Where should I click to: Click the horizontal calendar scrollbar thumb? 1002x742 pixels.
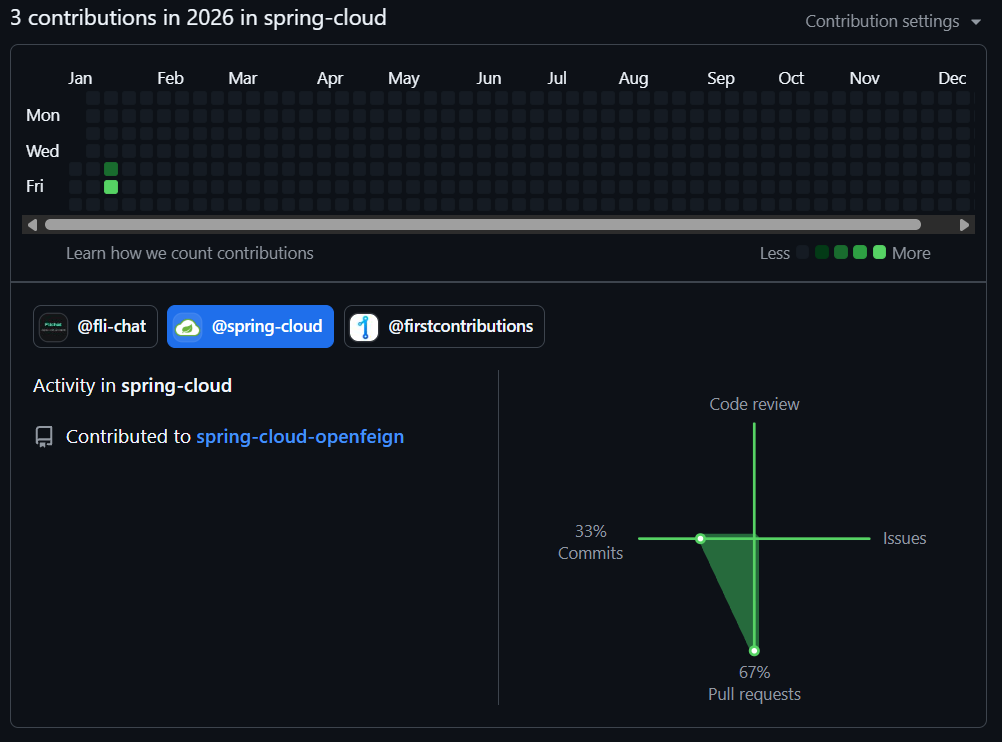[483, 225]
